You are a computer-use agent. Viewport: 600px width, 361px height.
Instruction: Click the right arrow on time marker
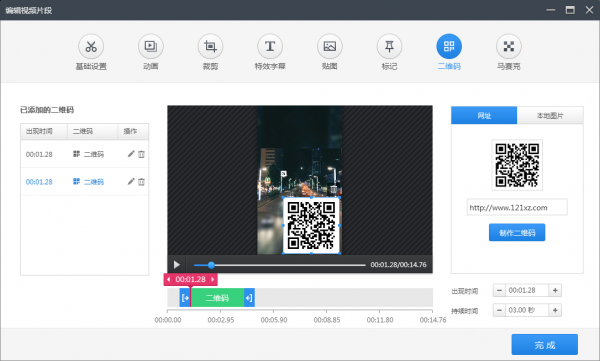(213, 279)
